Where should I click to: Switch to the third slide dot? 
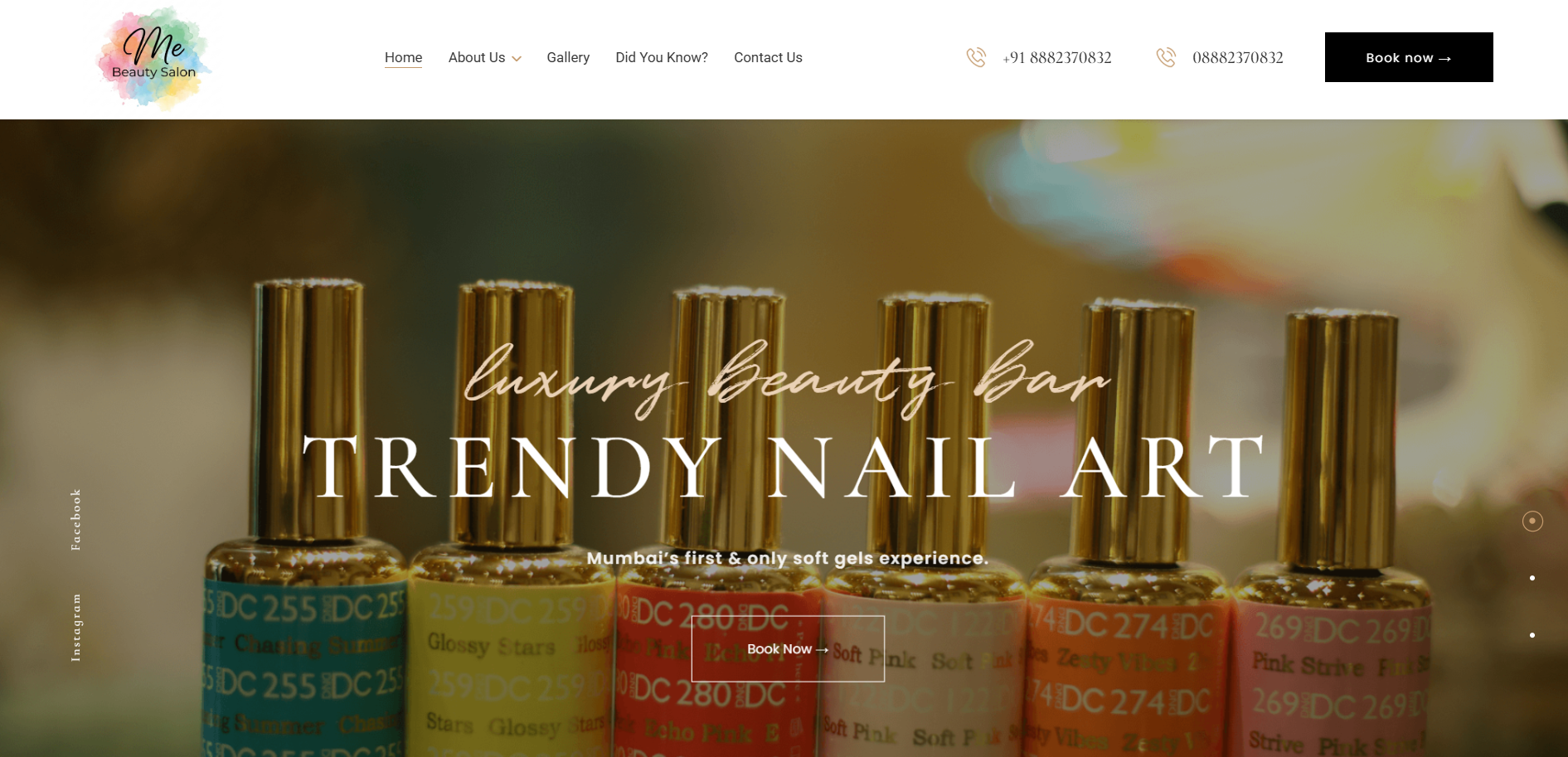pos(1532,635)
